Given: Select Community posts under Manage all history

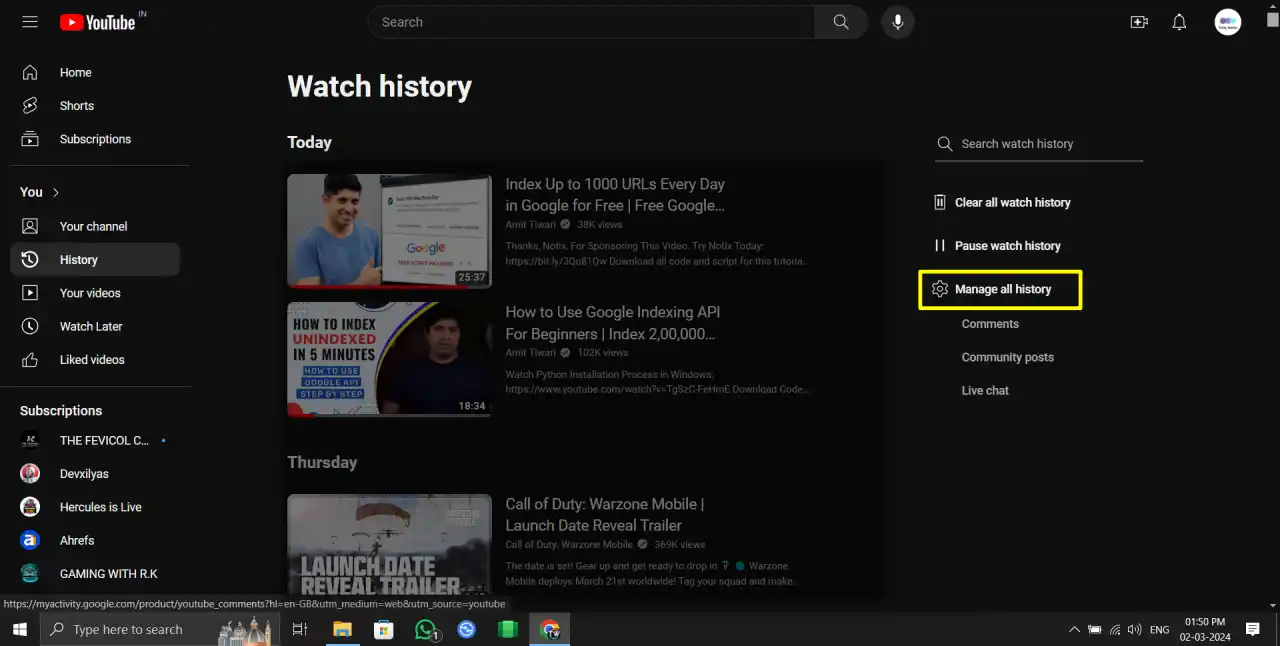Looking at the screenshot, I should 1008,357.
